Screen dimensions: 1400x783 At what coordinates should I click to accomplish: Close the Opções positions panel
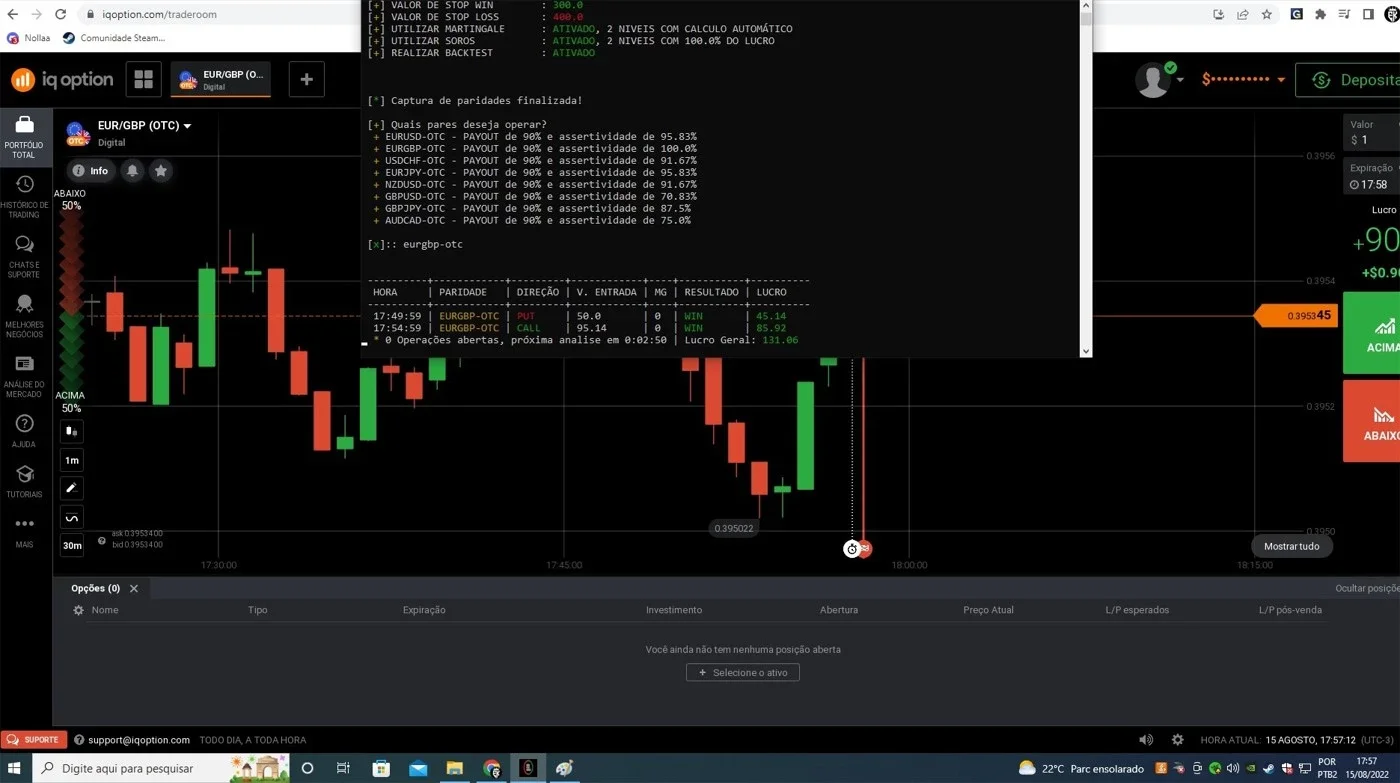[x=134, y=588]
